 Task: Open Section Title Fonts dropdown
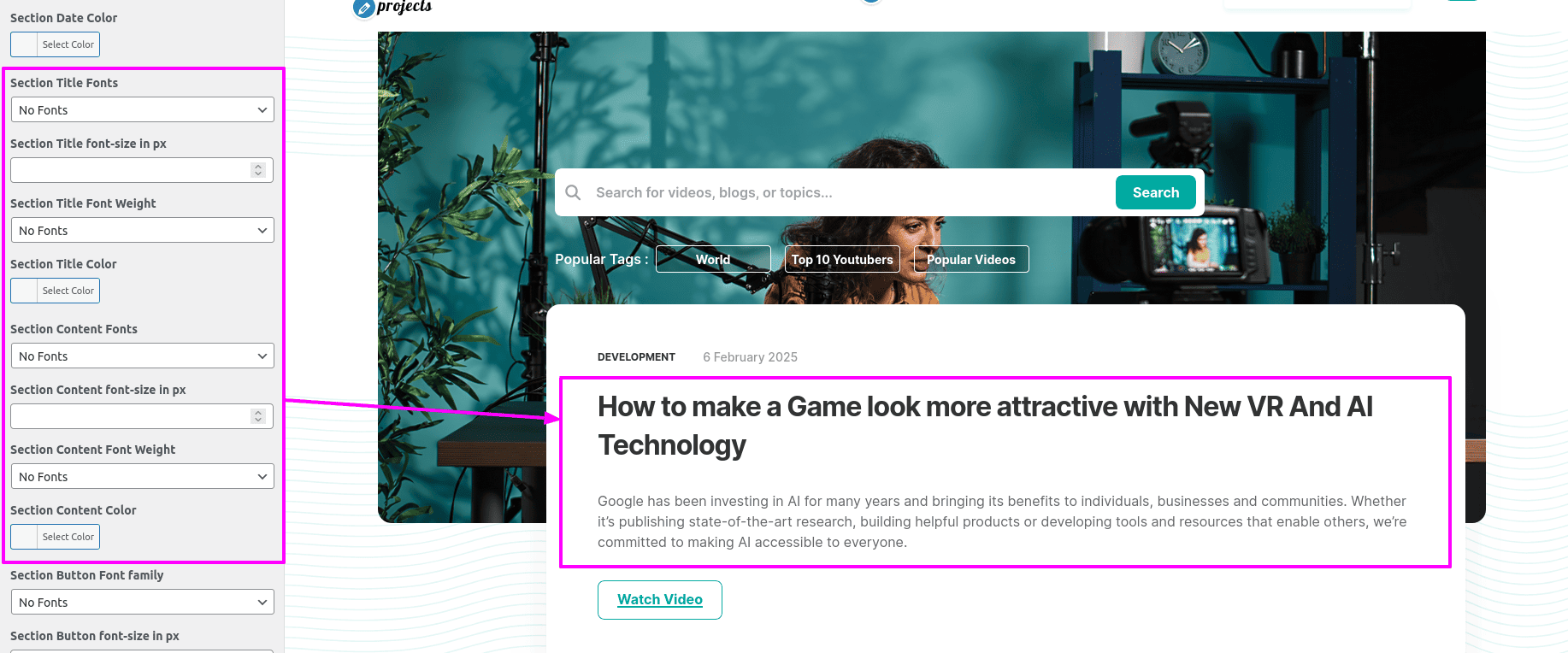[142, 109]
